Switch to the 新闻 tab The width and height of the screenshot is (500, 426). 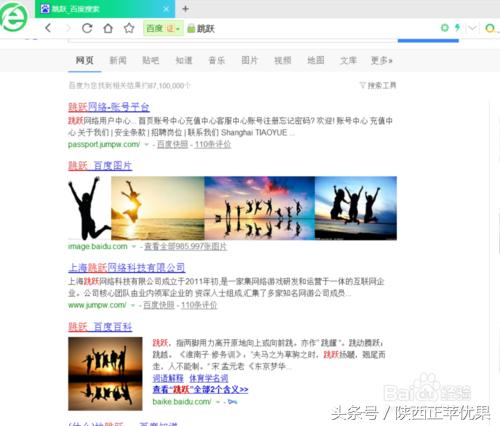(x=118, y=60)
